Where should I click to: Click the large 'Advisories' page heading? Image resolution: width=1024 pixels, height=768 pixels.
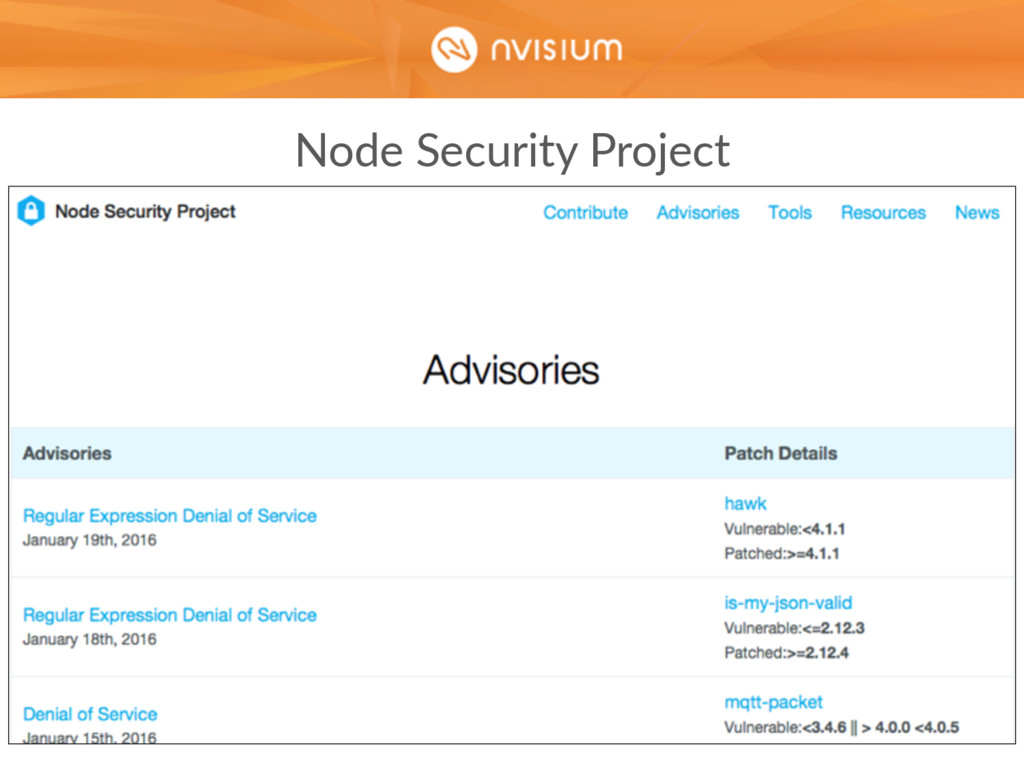[511, 370]
